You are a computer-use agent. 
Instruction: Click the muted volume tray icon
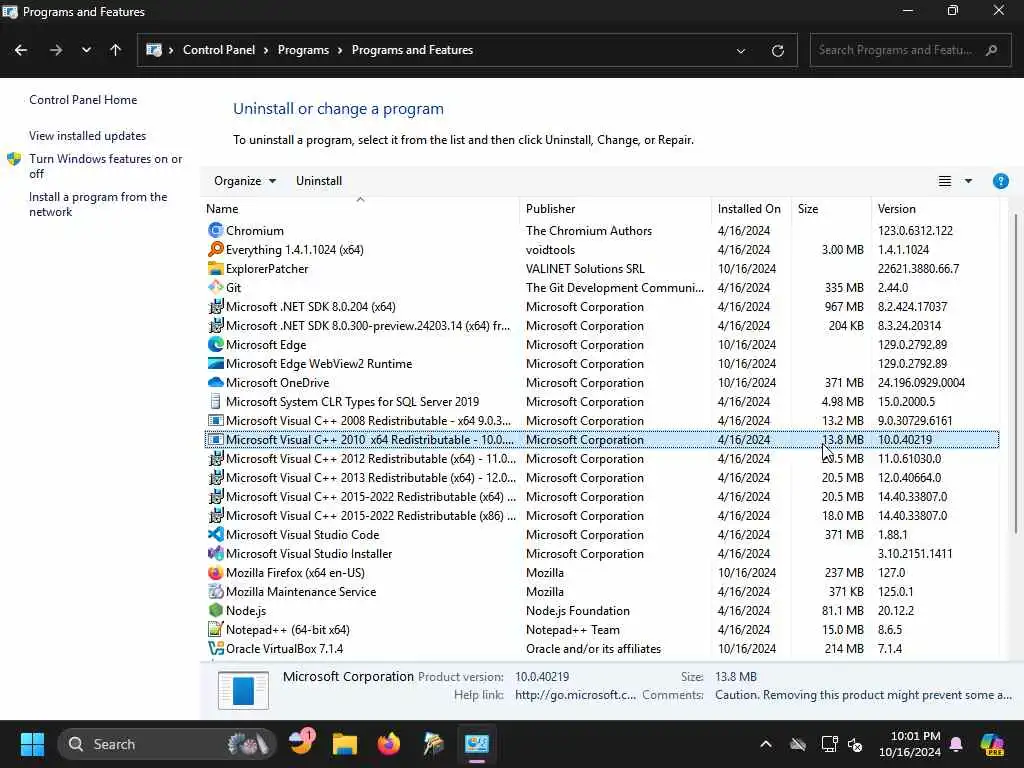855,744
